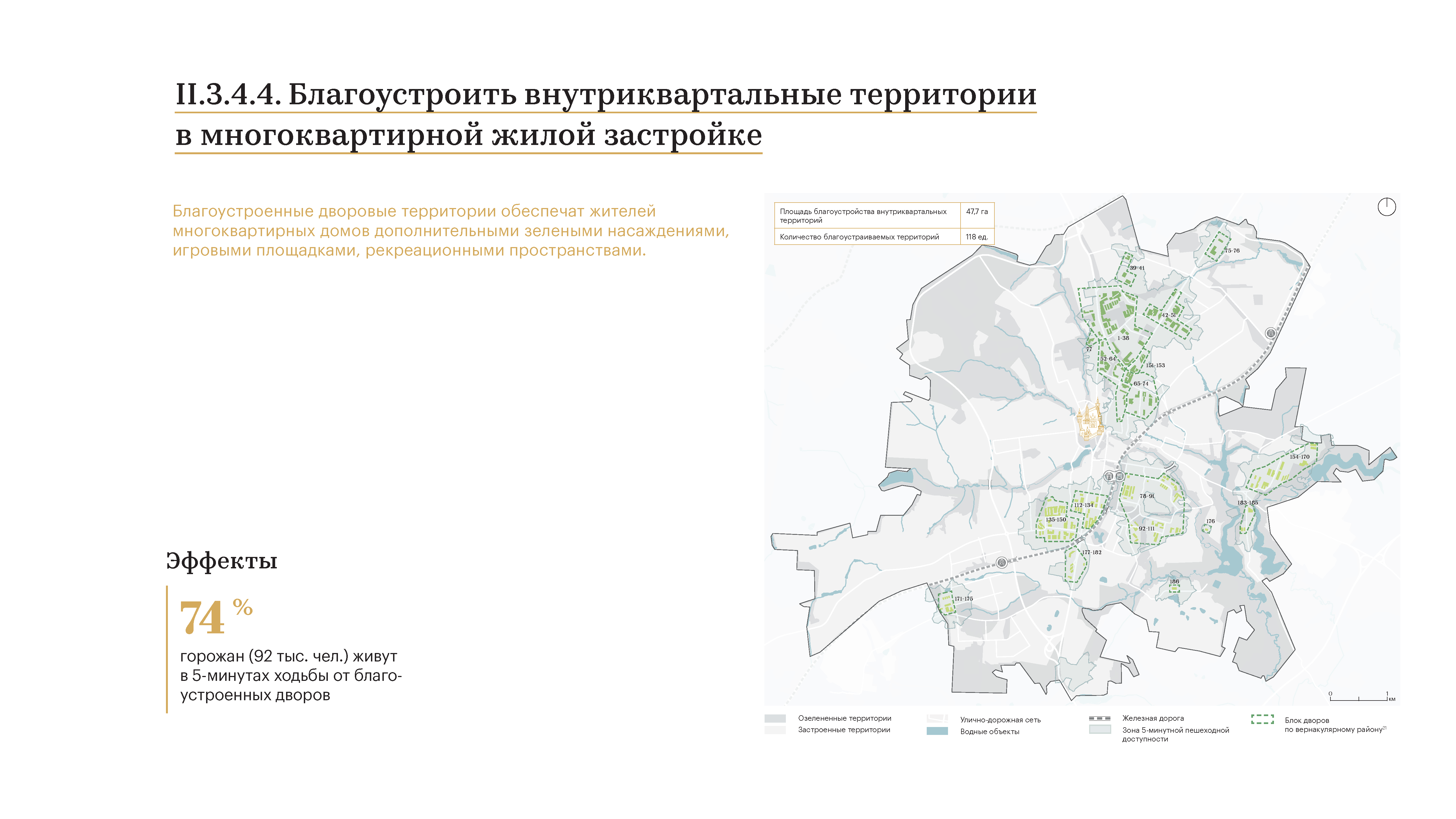Click the map label '177-182'
The image size is (1456, 819).
[x=1091, y=552]
